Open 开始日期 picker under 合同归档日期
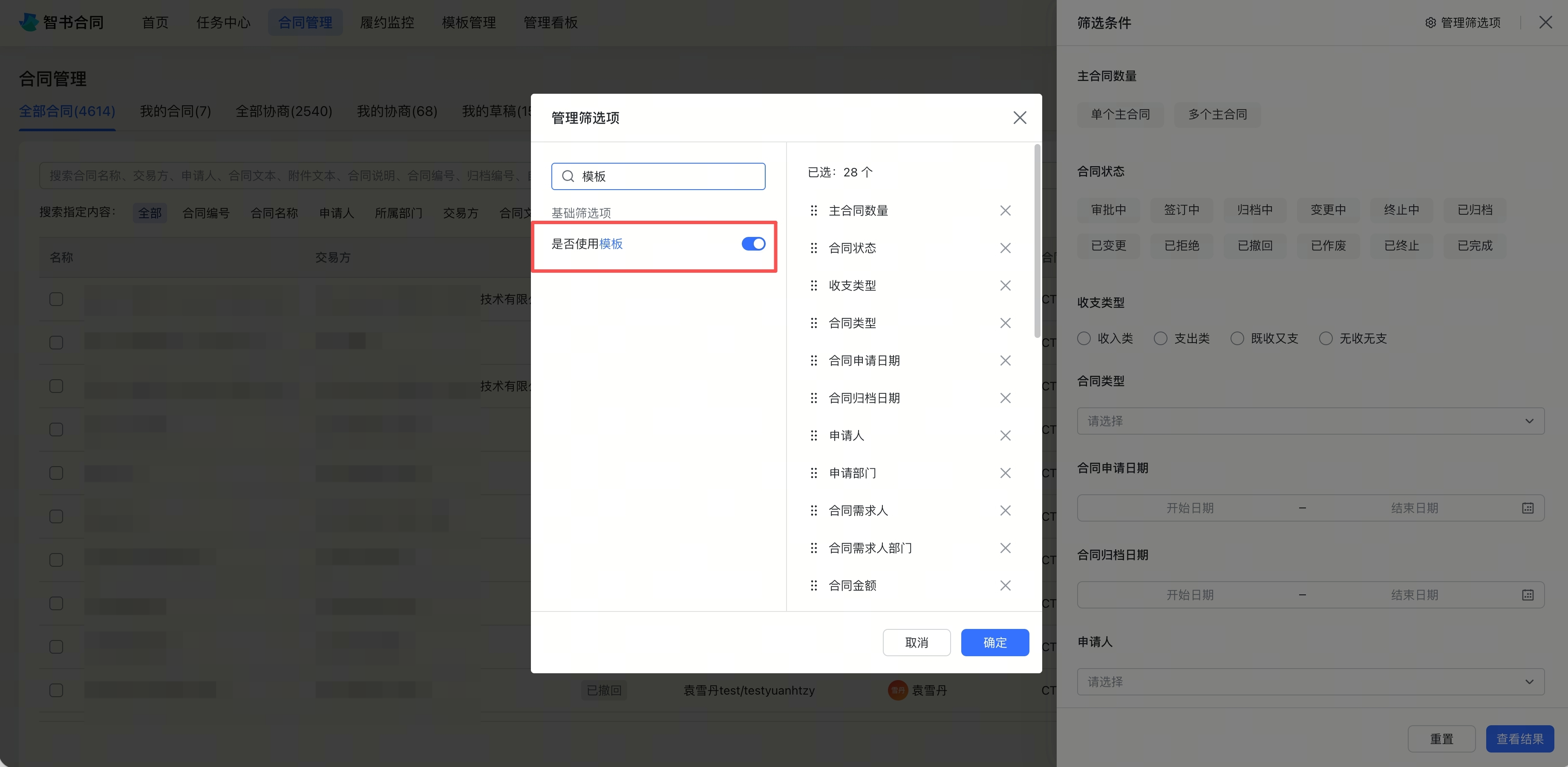This screenshot has height=767, width=1568. [1190, 595]
